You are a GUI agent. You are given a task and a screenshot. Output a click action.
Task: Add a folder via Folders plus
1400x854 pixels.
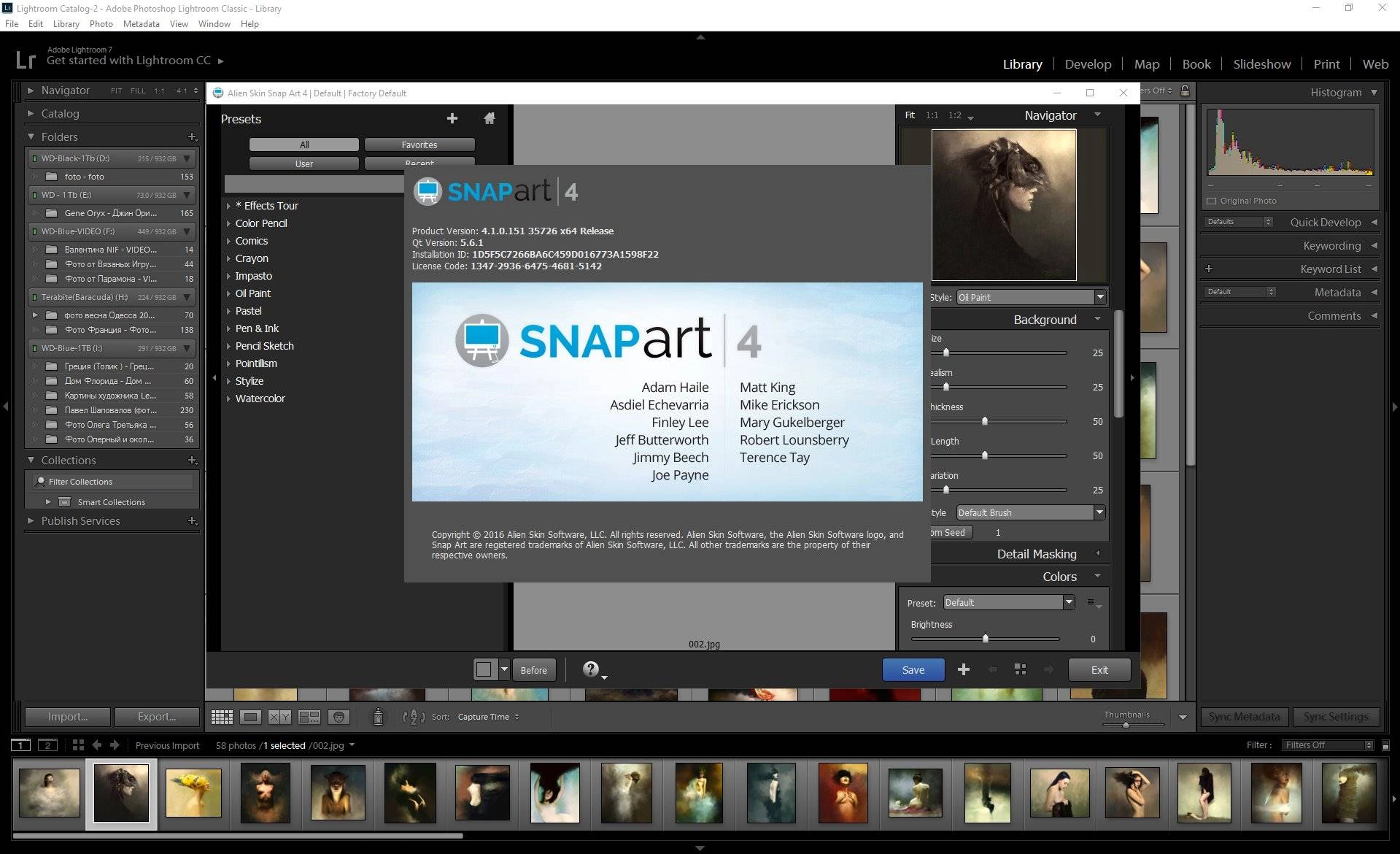(193, 136)
